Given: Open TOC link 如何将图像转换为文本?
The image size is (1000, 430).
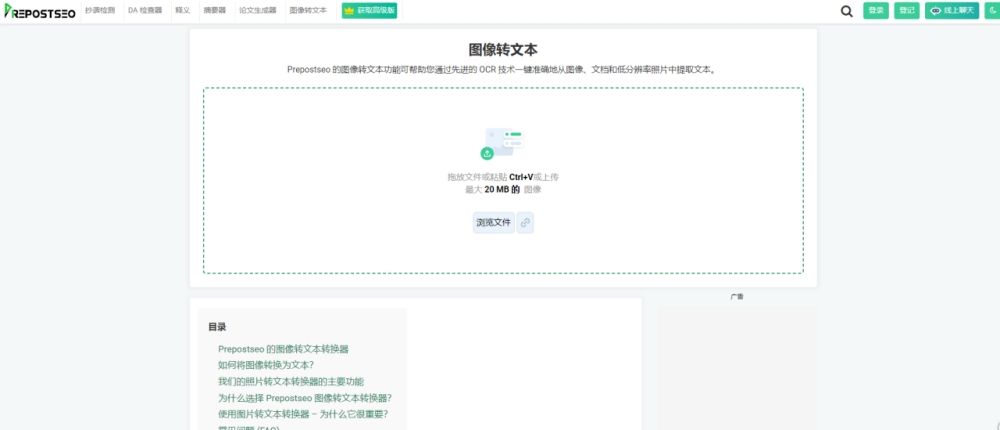Looking at the screenshot, I should click(x=266, y=366).
